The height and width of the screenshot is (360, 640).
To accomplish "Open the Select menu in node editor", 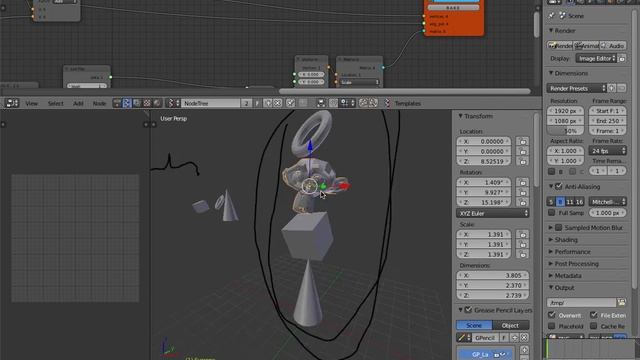I will click(x=56, y=104).
